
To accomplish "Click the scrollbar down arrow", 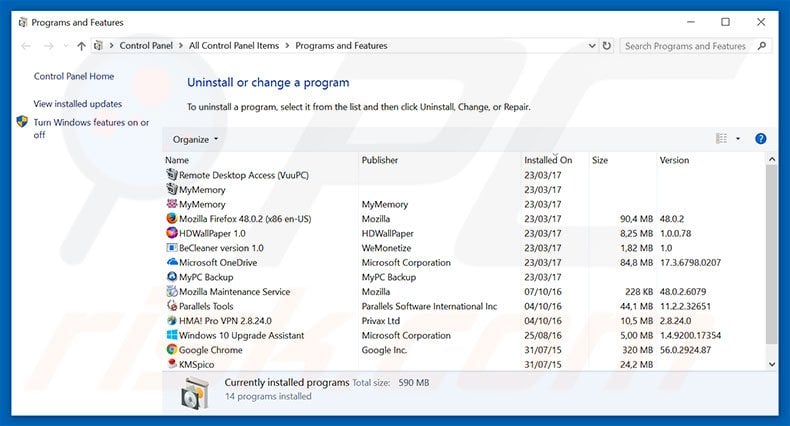I will click(x=771, y=364).
